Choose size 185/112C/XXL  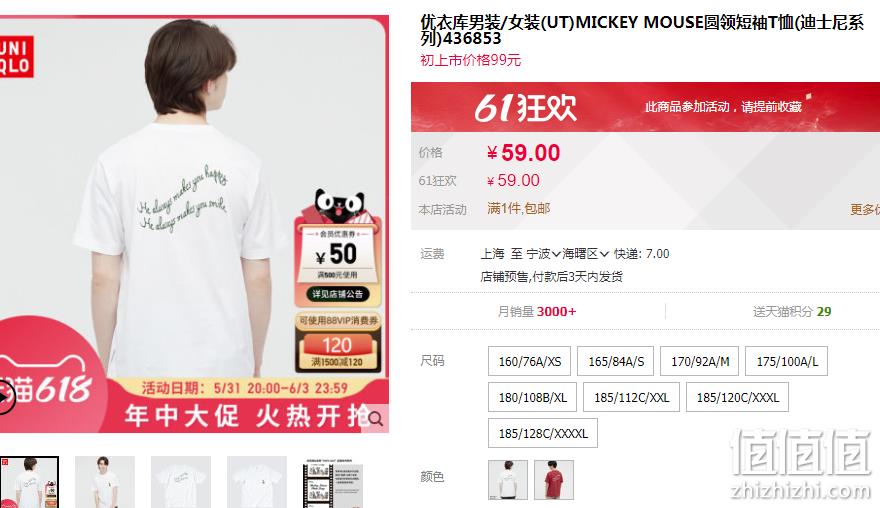click(x=631, y=397)
